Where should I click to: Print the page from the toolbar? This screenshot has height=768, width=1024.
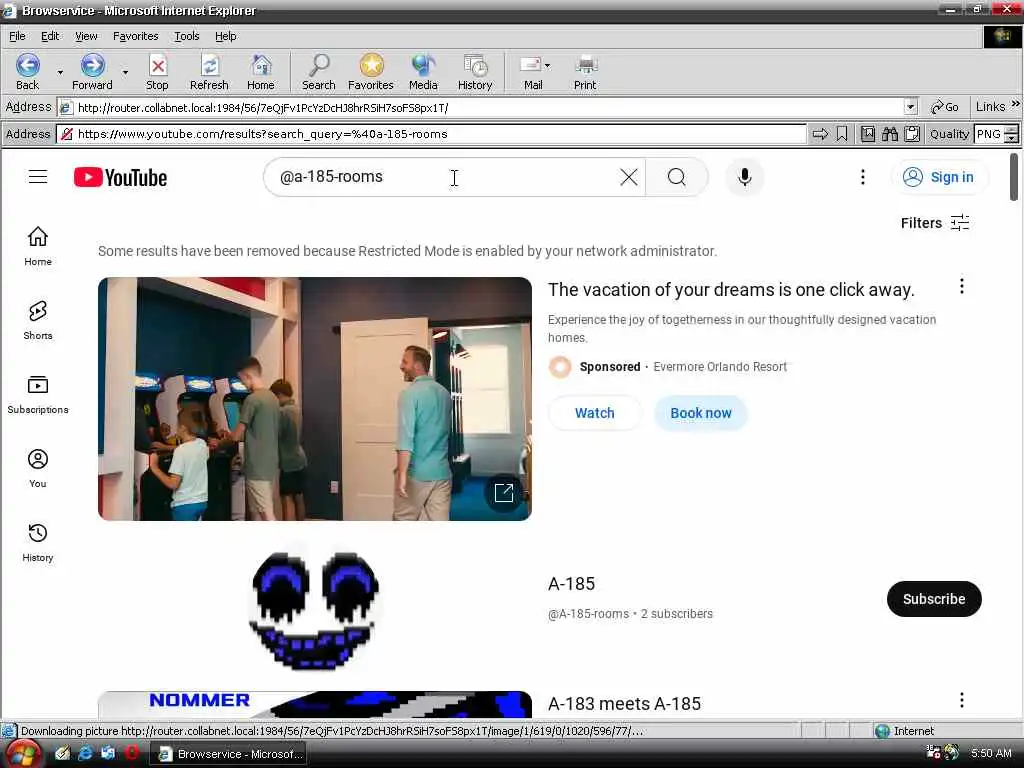(585, 72)
